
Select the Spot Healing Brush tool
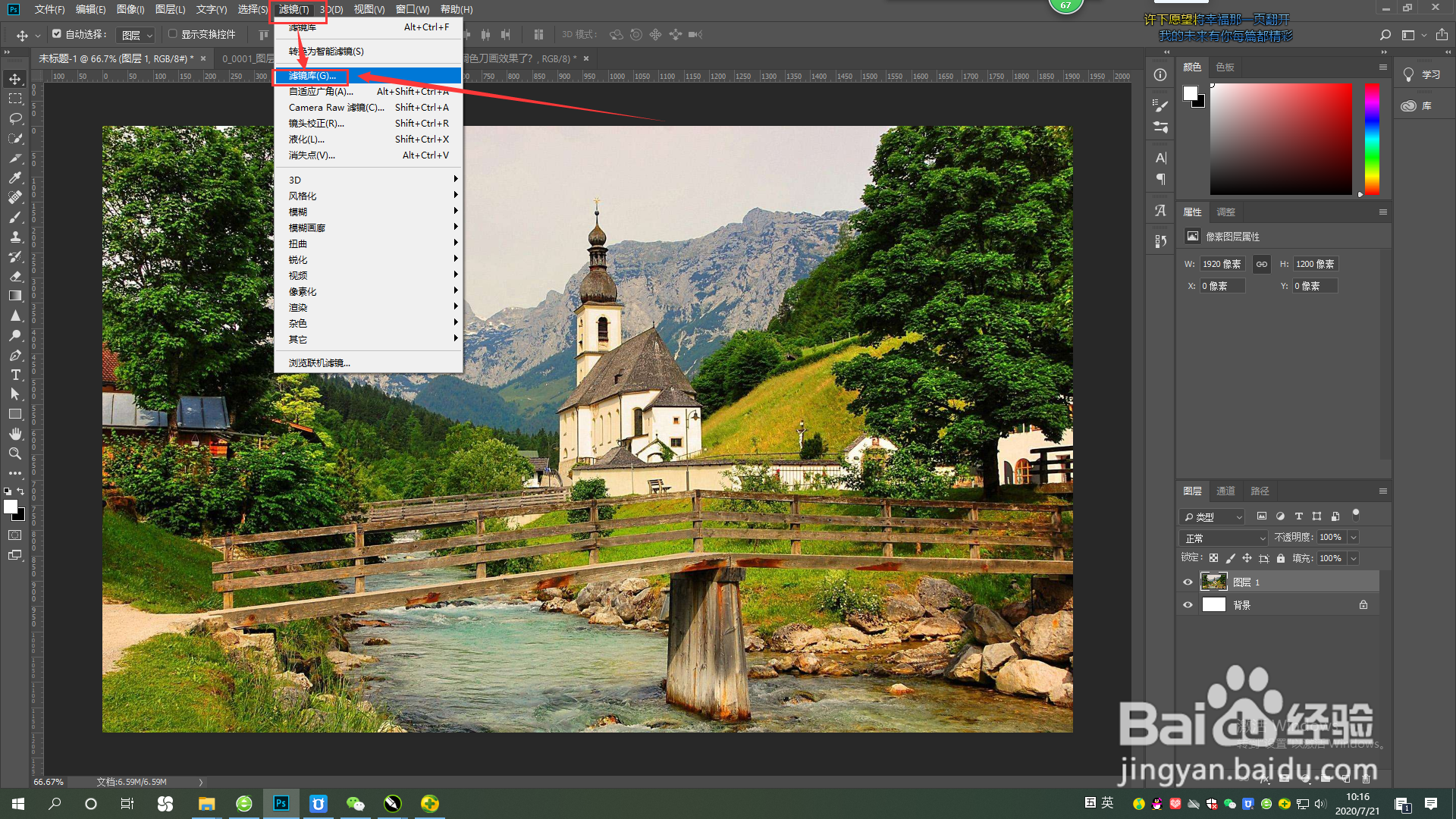point(15,197)
